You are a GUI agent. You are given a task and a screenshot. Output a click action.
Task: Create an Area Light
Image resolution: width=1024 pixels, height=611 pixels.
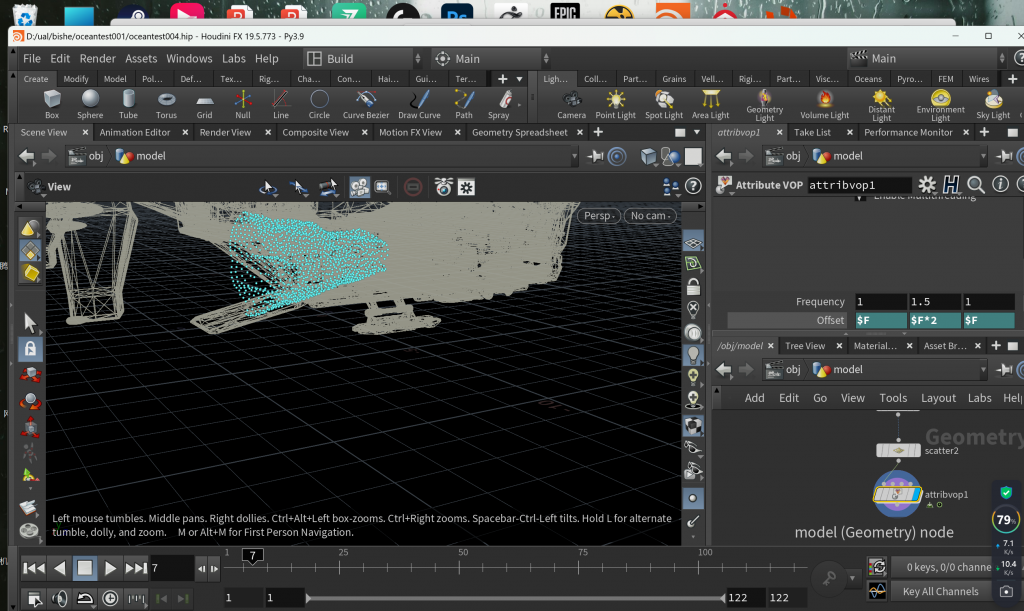[711, 104]
